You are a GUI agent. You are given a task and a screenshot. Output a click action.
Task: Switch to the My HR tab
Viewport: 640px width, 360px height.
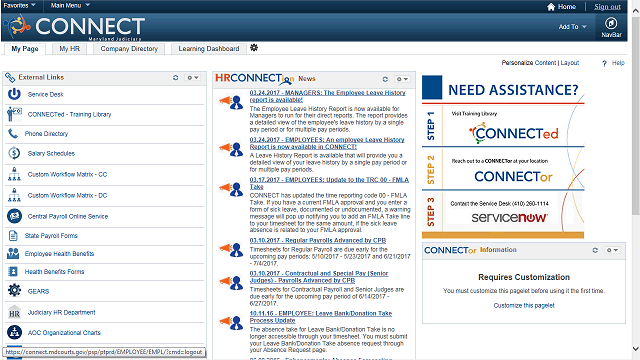(69, 49)
